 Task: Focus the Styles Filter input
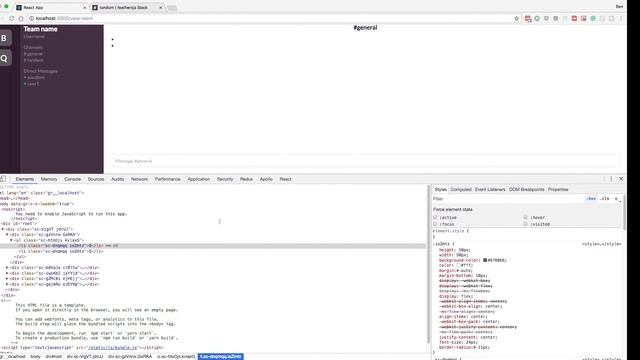click(x=508, y=199)
